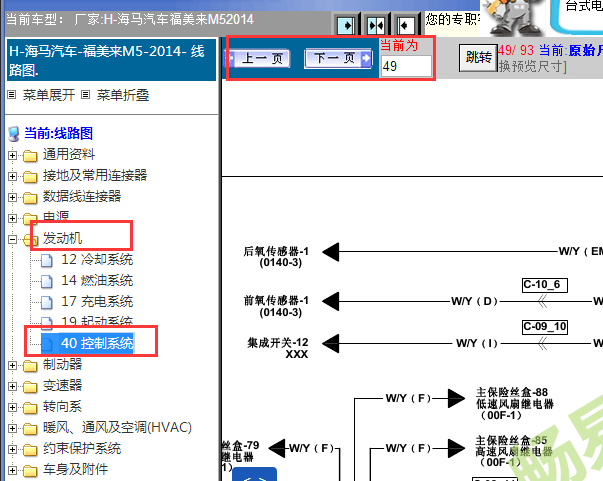
Task: Click the 主保险丝盒-85 高速风扇继电器 label
Action: [514, 451]
